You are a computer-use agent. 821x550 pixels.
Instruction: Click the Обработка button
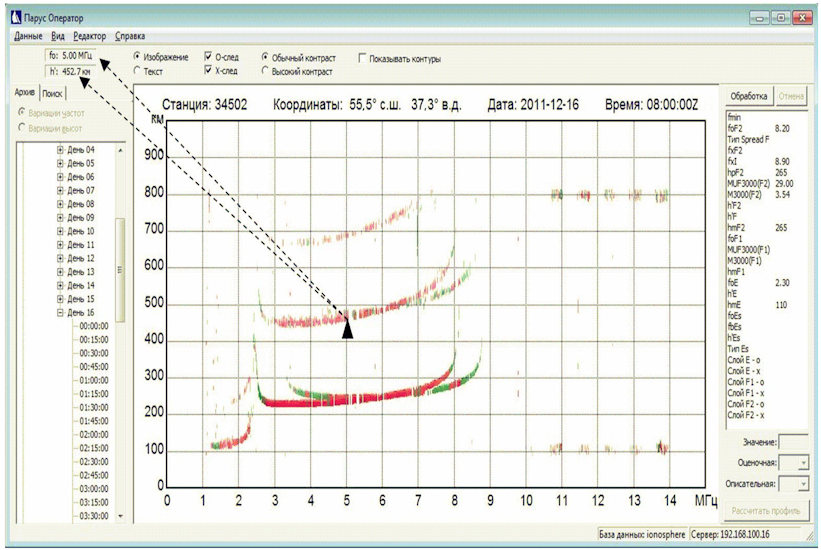pos(749,96)
